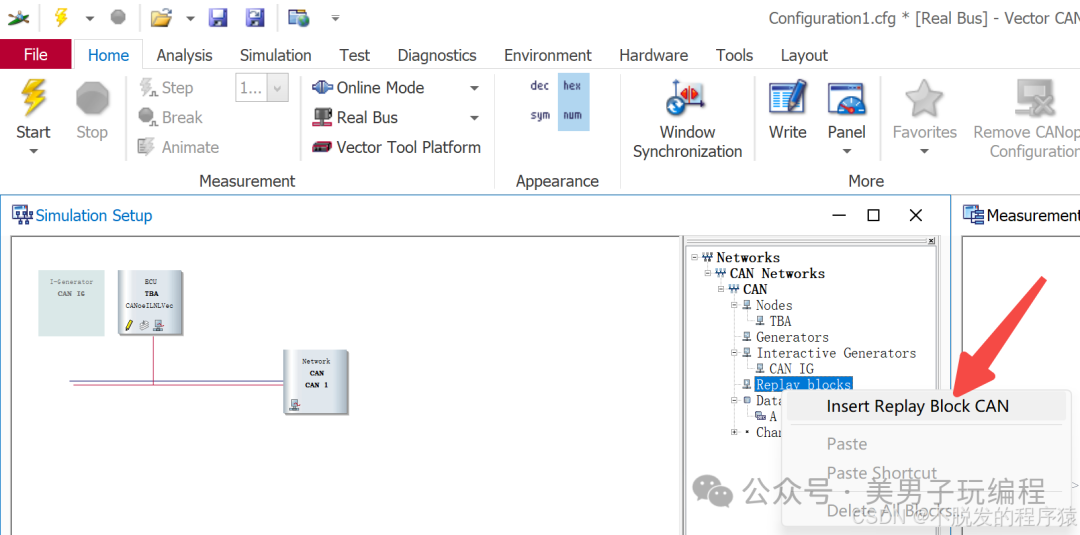Screen dimensions: 1080x535
Task: Switch to the Tools tab
Action: (x=734, y=55)
